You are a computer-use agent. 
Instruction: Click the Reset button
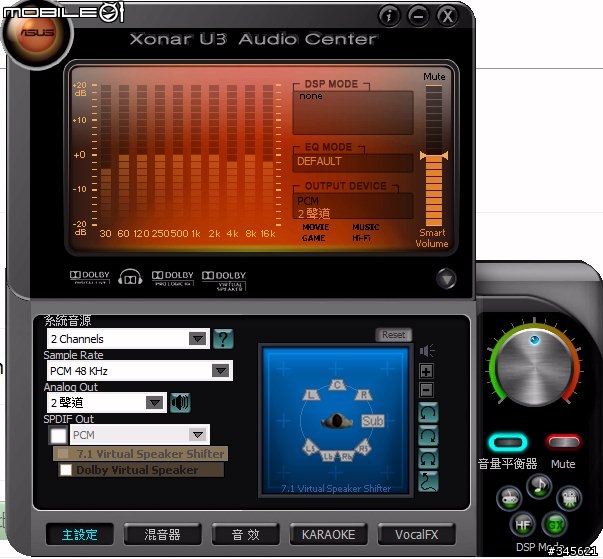pyautogui.click(x=393, y=335)
